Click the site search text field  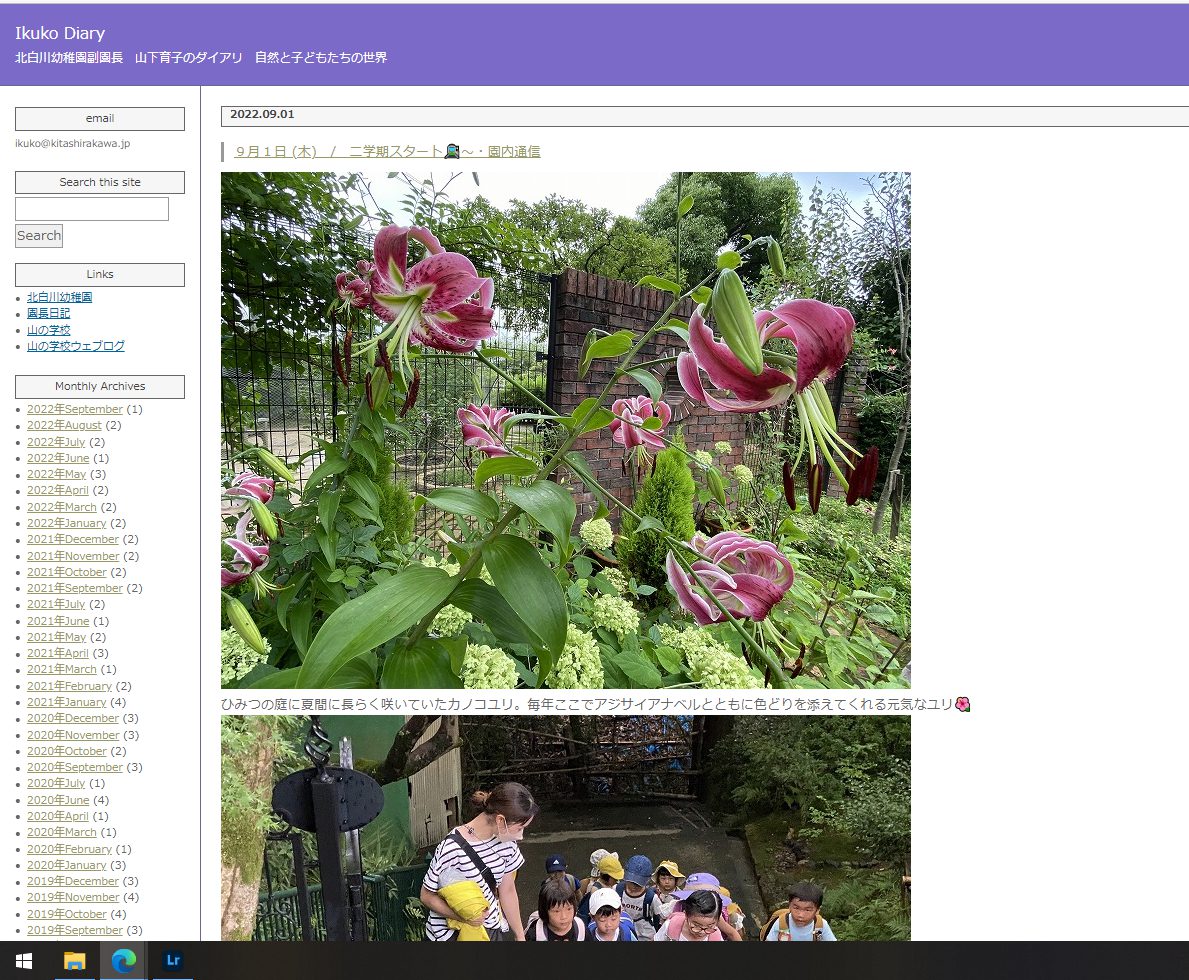92,209
